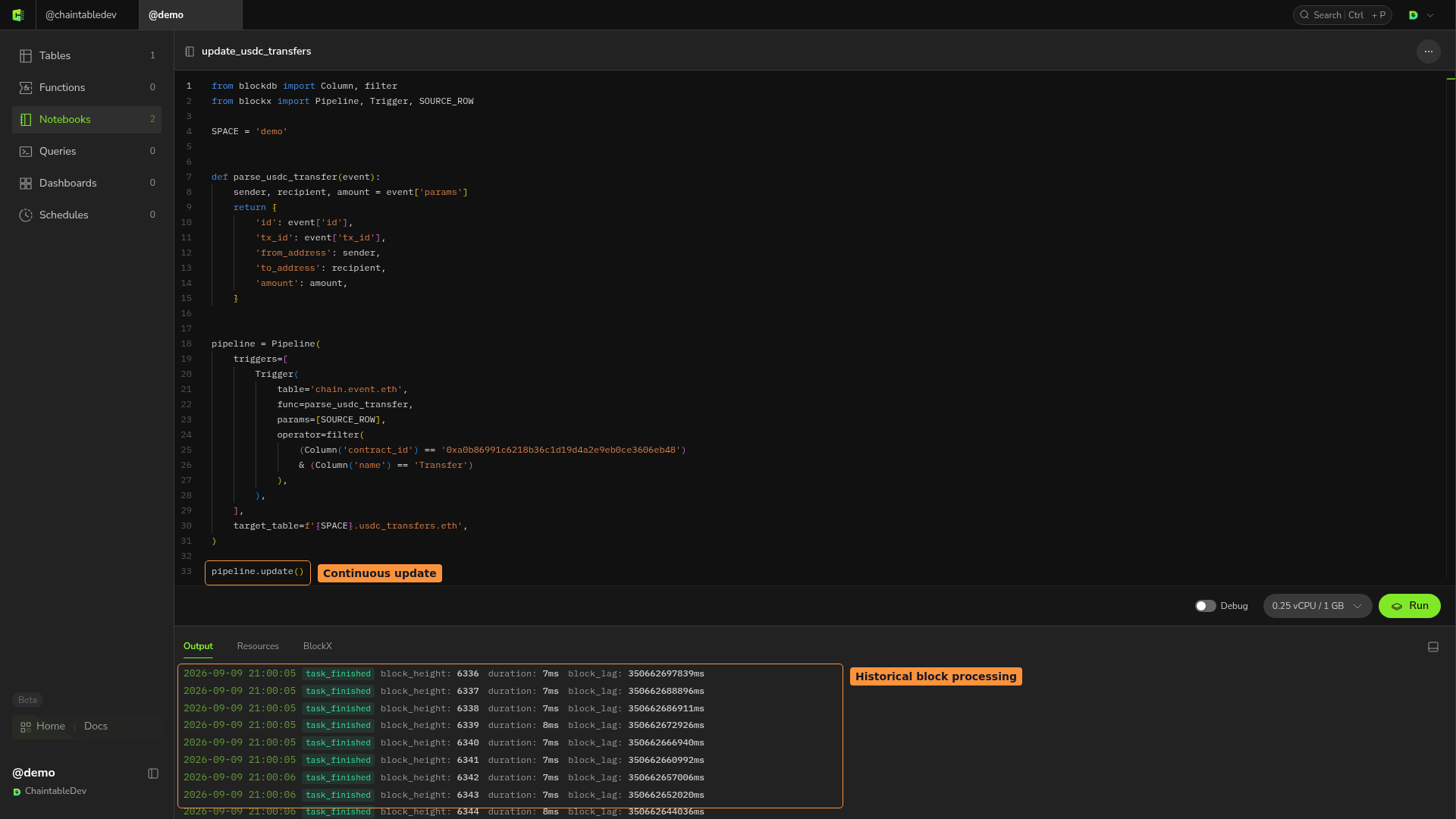Click the Chaintable logo icon
This screenshot has width=1456, height=819.
click(x=18, y=15)
